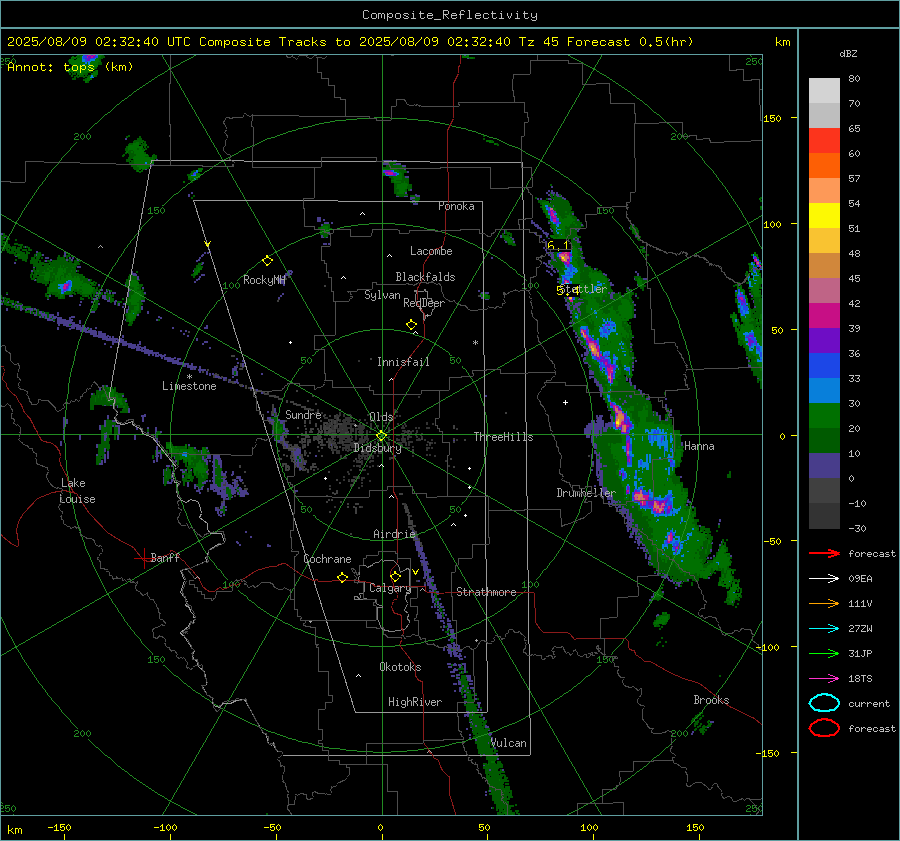
Task: Click the cyan 27ZW arrow icon
Action: 824,629
